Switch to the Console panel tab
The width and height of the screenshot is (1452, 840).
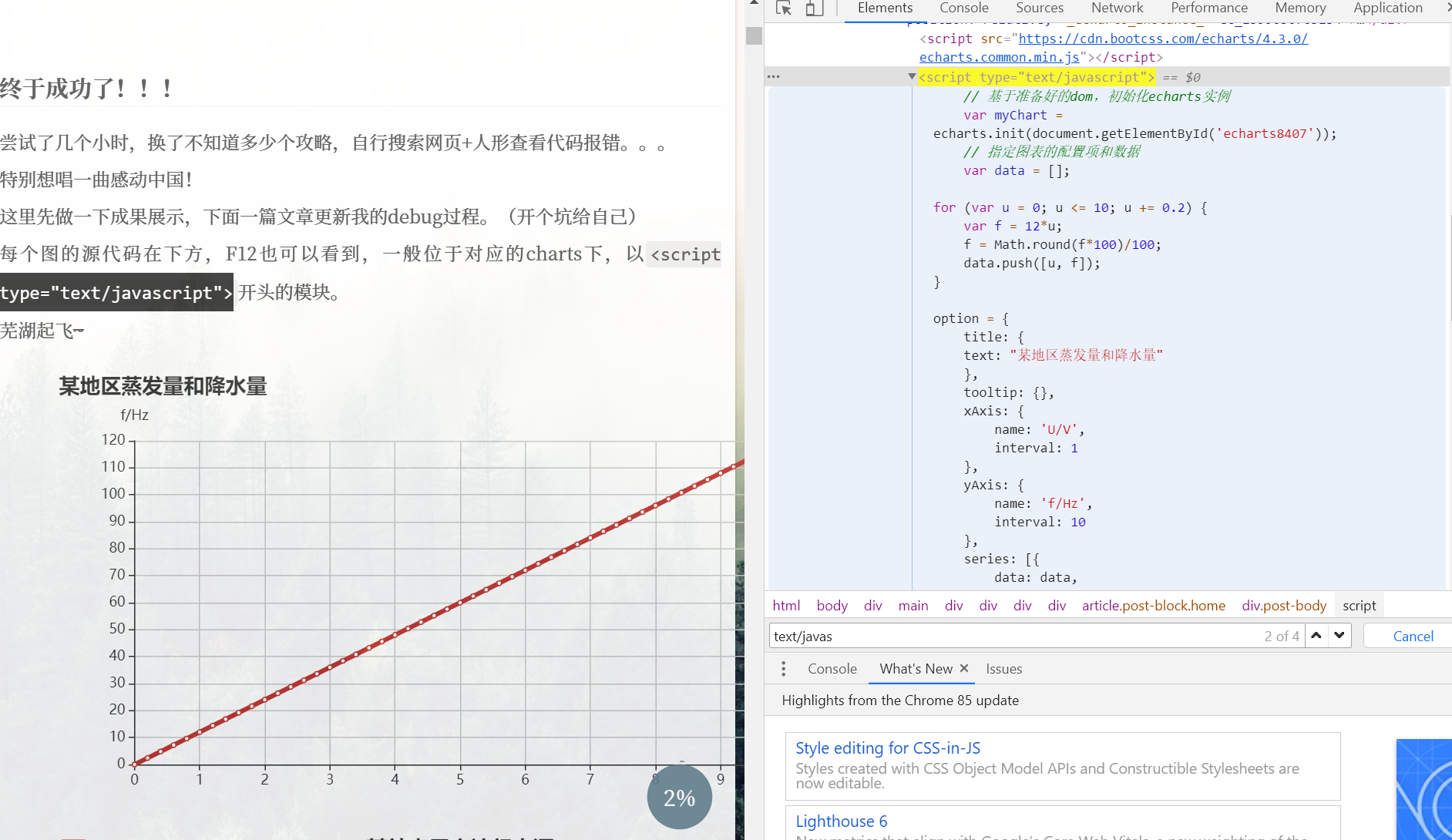coord(963,8)
